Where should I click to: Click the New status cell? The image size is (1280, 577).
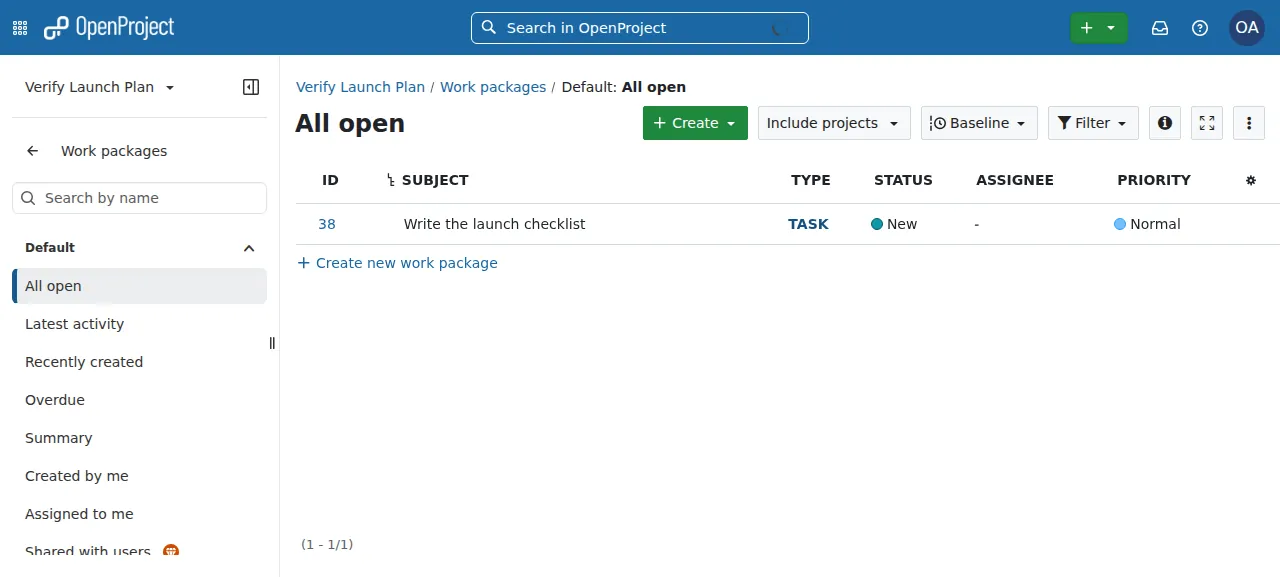tap(894, 224)
